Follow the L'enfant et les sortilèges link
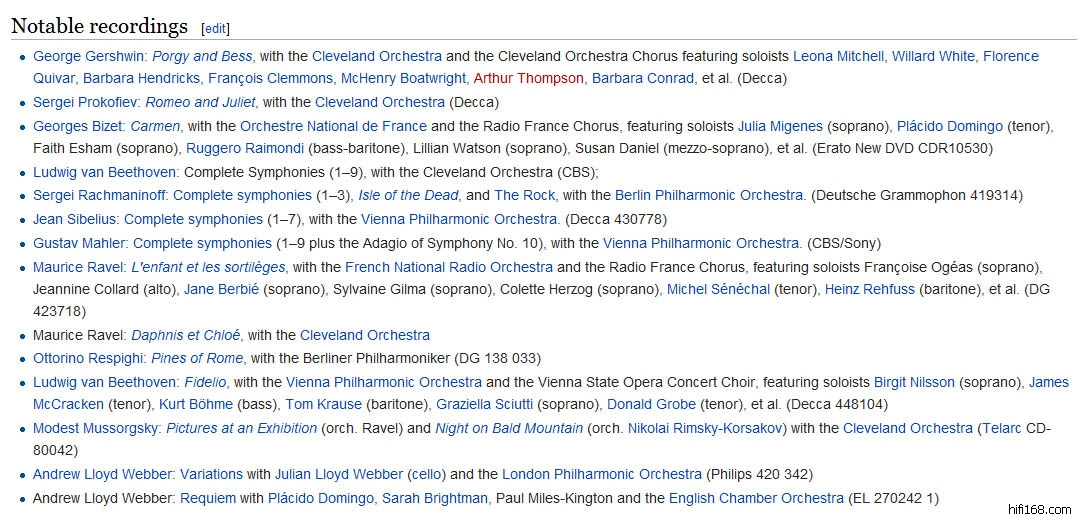Viewport: 1085px width, 523px height. pos(208,267)
